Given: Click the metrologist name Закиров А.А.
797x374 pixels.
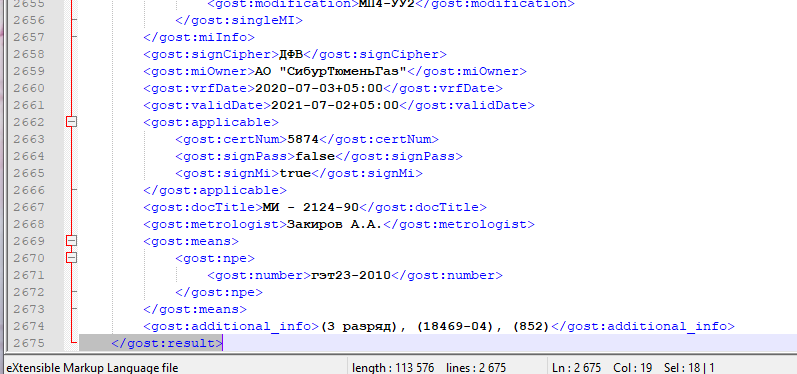Looking at the screenshot, I should (x=334, y=224).
